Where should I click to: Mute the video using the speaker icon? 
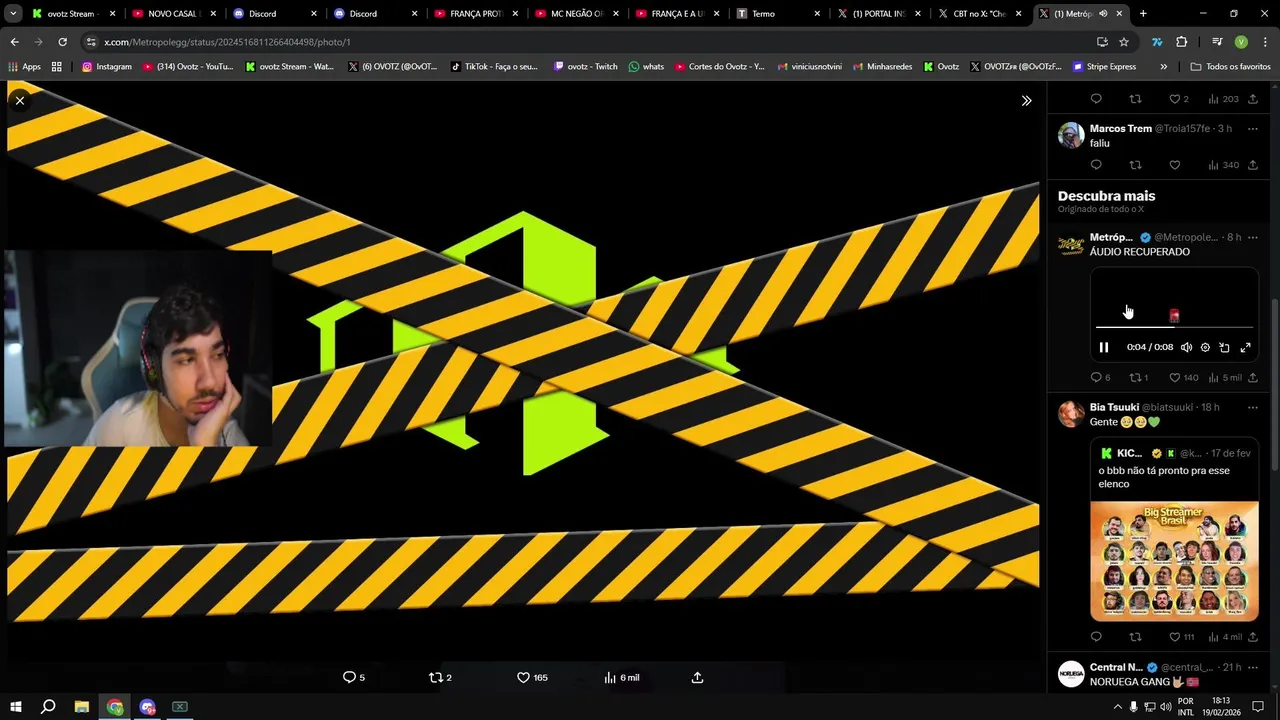click(1186, 347)
